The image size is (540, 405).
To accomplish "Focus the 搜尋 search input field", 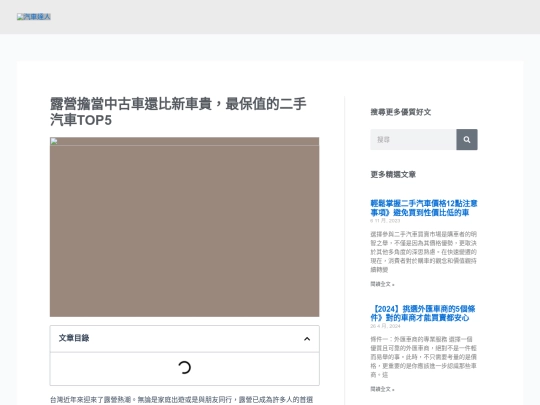I will 413,139.
